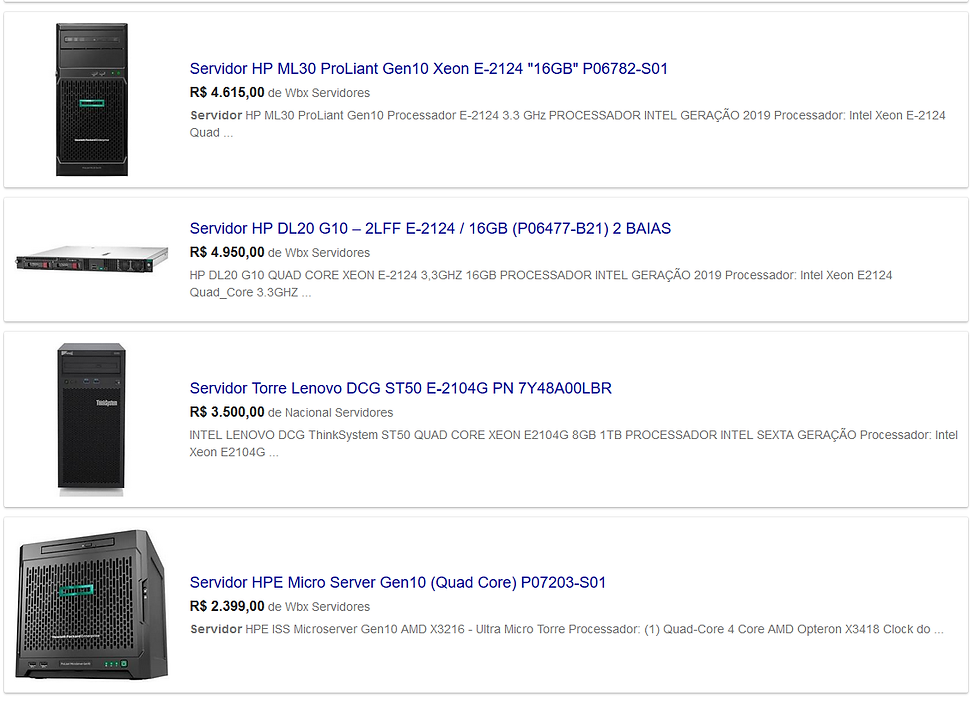This screenshot has width=980, height=702.
Task: Open the Lenovo ThinkSystem ST50 tower image
Action: click(91, 418)
